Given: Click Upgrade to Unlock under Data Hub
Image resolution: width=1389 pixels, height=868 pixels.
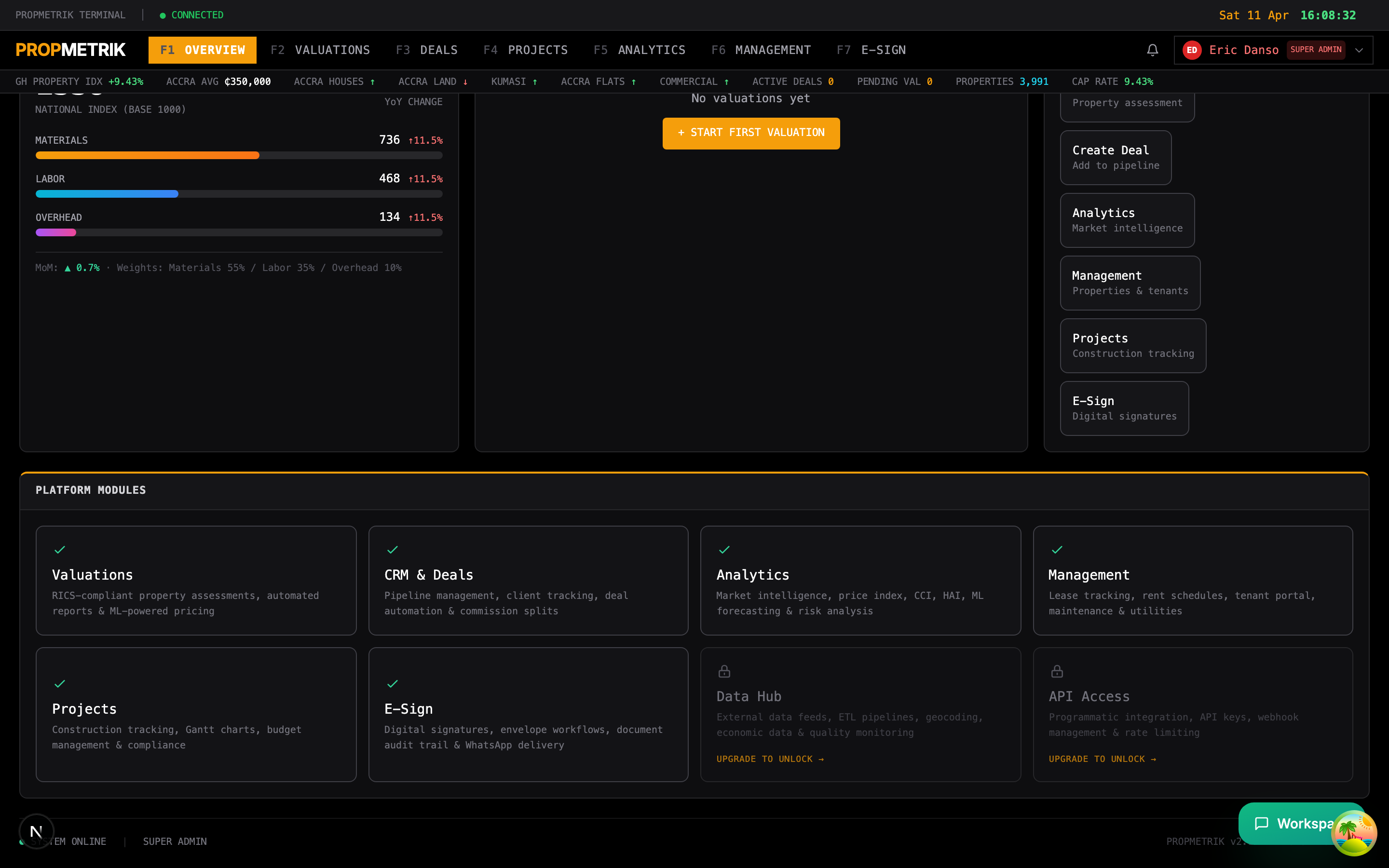Looking at the screenshot, I should [770, 759].
